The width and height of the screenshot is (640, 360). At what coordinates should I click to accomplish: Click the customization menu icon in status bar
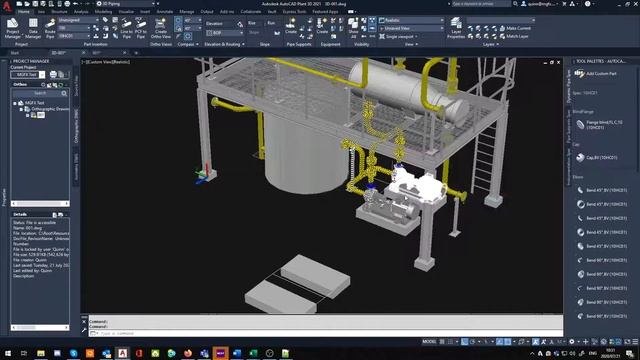point(635,342)
